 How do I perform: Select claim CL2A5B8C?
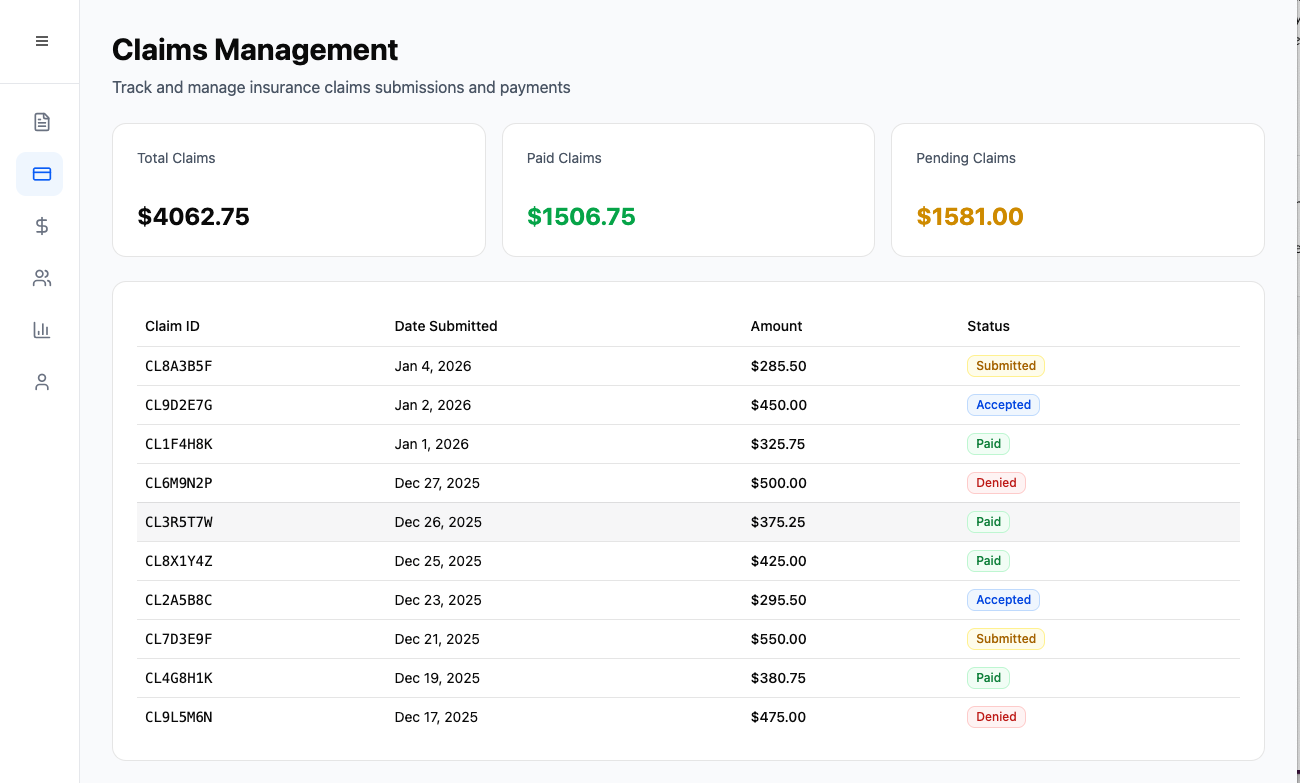click(x=688, y=600)
